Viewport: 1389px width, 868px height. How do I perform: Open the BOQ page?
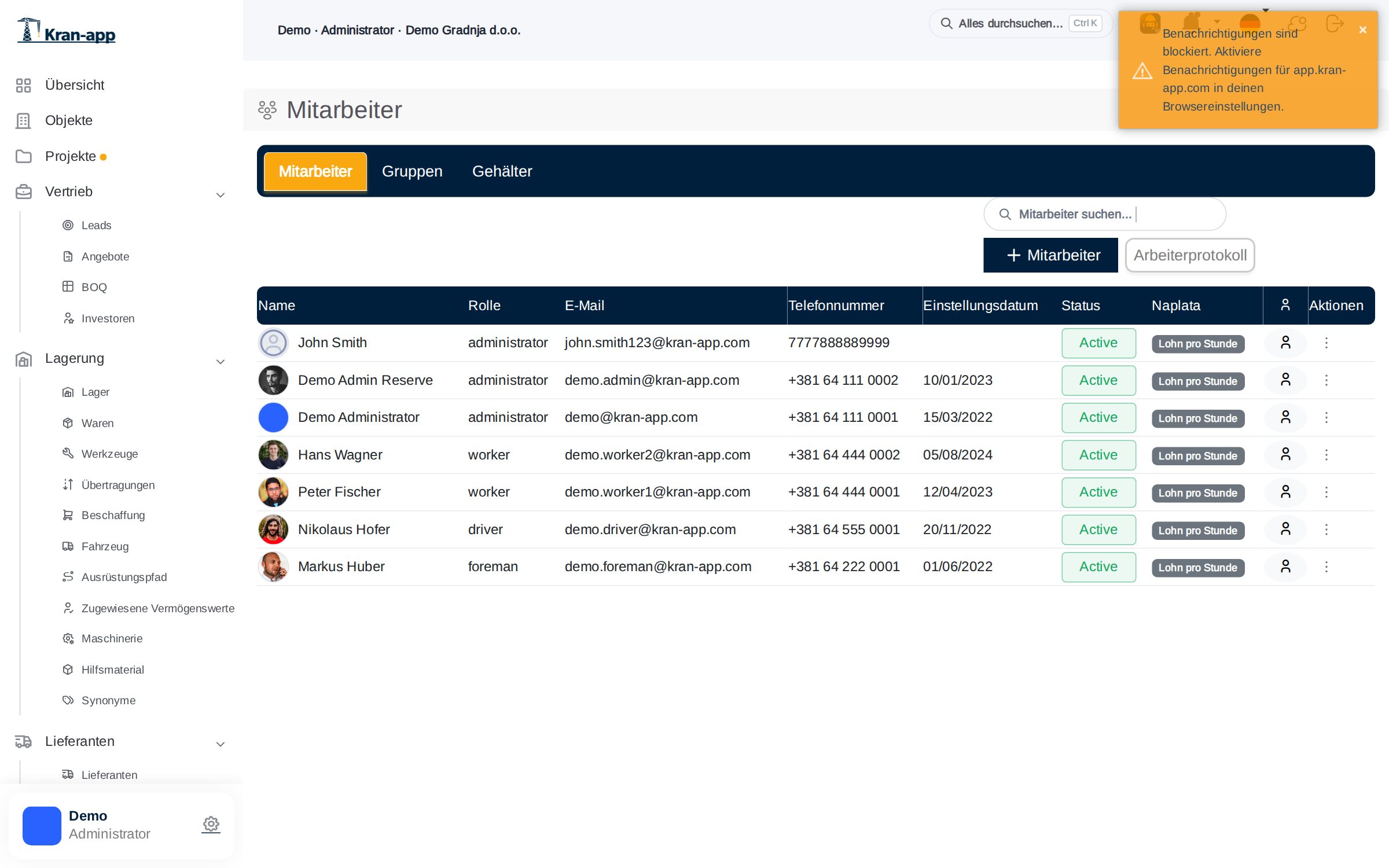[94, 287]
